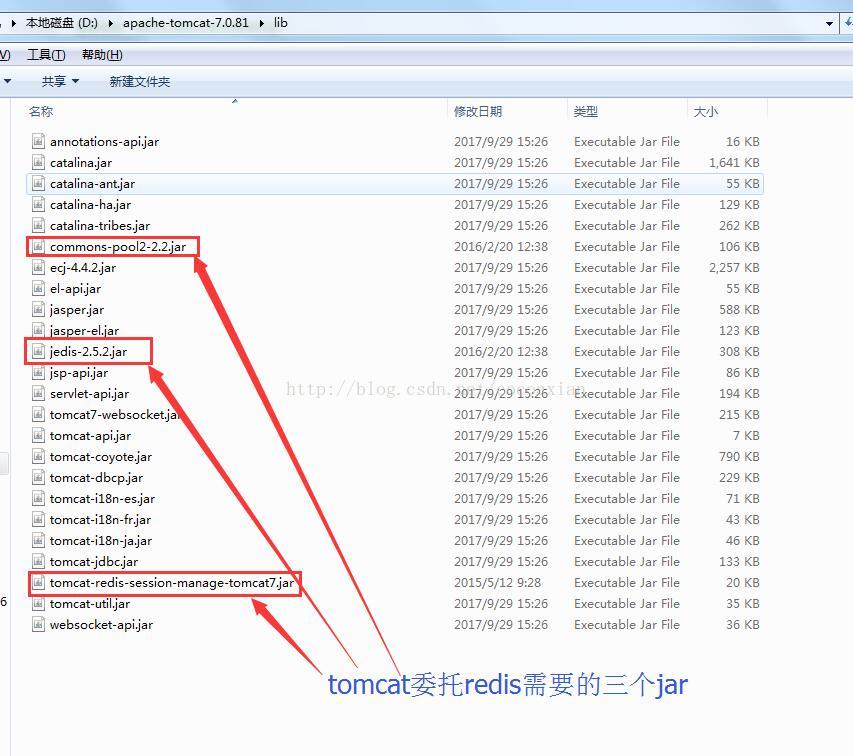Click the tomcat-redis-session-manage-tomcat7.jar file icon
The width and height of the screenshot is (853, 756).
pyautogui.click(x=38, y=583)
